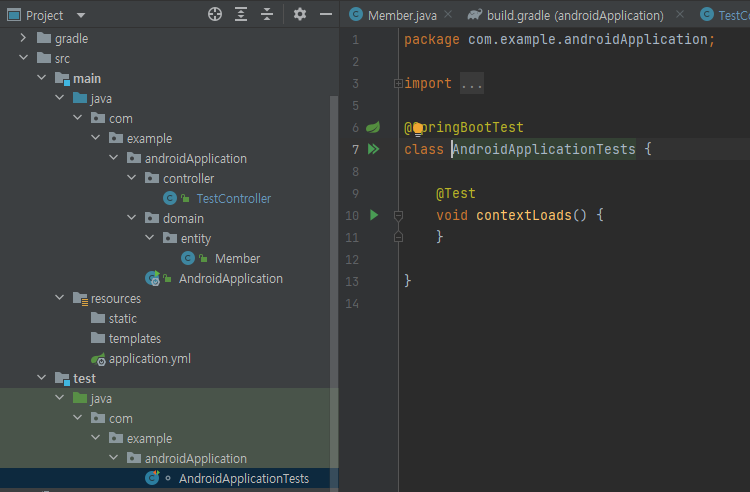Collapse the java folder under main

[59, 98]
